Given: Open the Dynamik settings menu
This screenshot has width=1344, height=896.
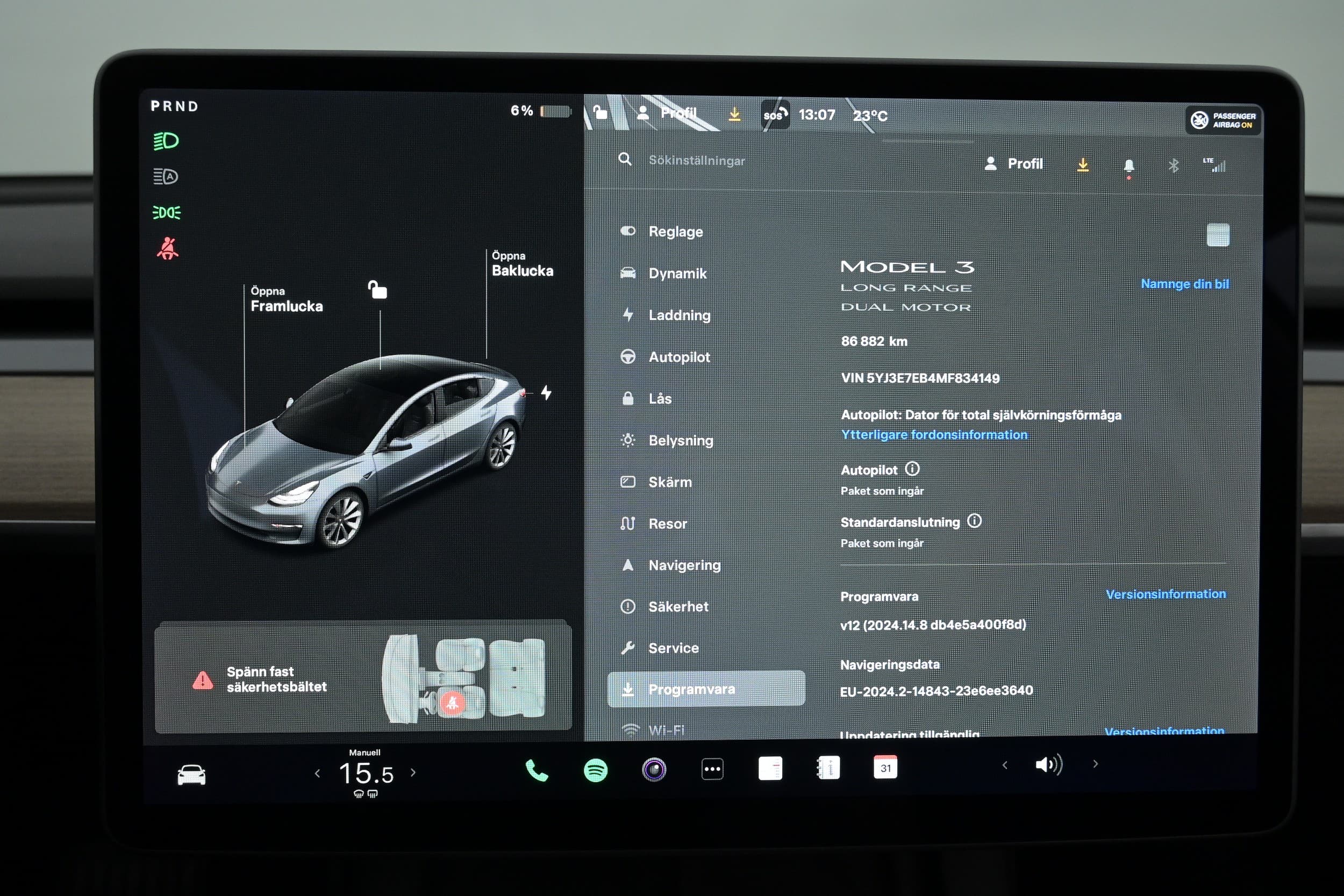Looking at the screenshot, I should point(664,273).
